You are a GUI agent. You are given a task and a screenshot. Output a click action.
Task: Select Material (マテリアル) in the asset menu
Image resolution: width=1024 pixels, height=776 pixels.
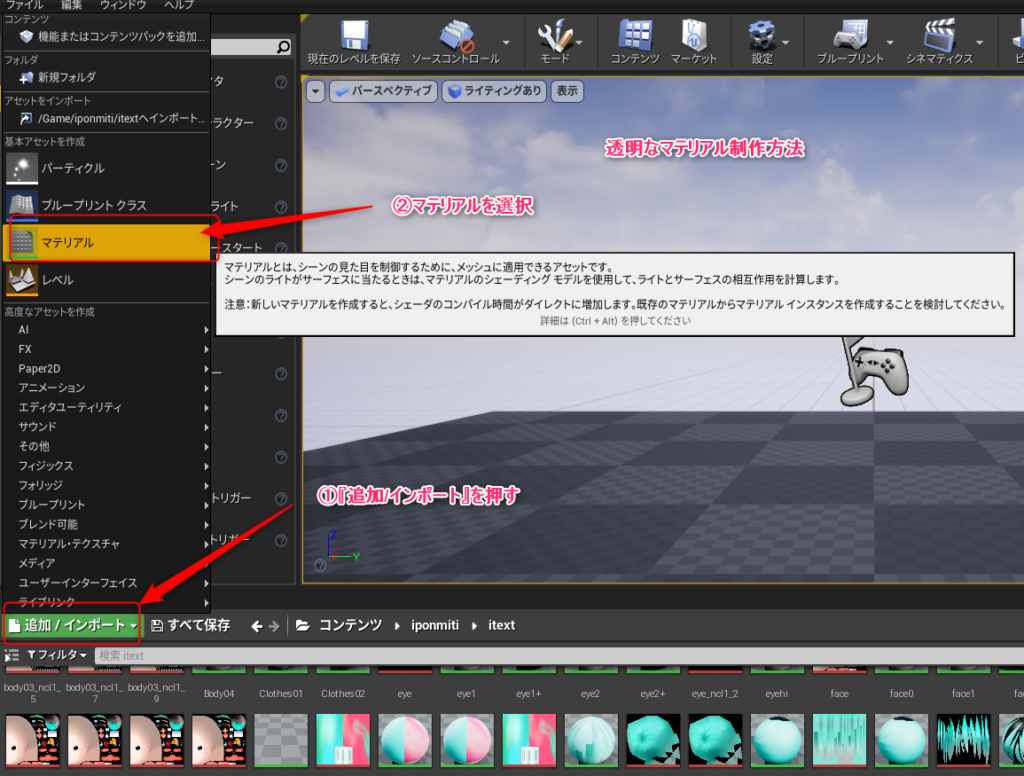pos(68,242)
